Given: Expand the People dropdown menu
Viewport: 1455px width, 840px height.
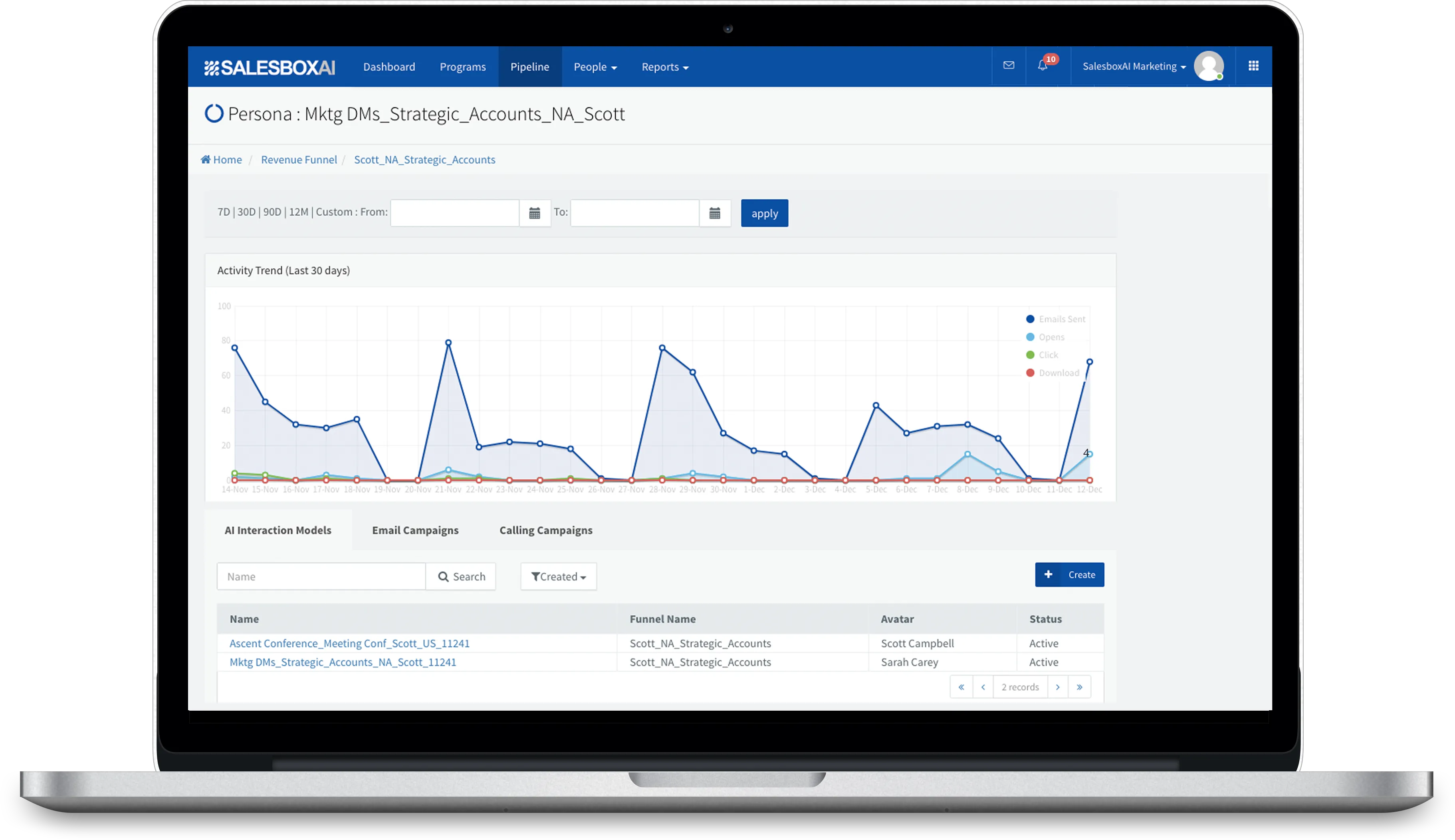Looking at the screenshot, I should pyautogui.click(x=595, y=67).
